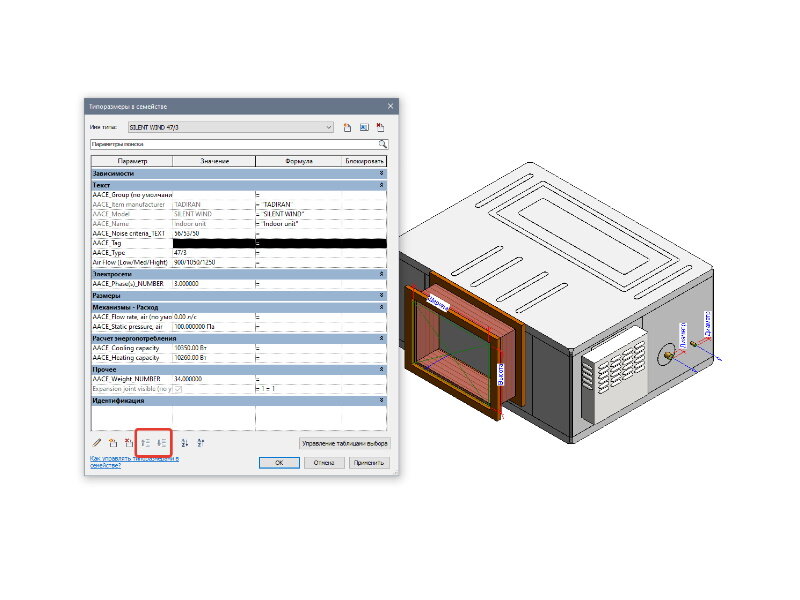Screen dimensions: 800x600
Task: Click the Delete Type icon with red X
Action: [380, 128]
